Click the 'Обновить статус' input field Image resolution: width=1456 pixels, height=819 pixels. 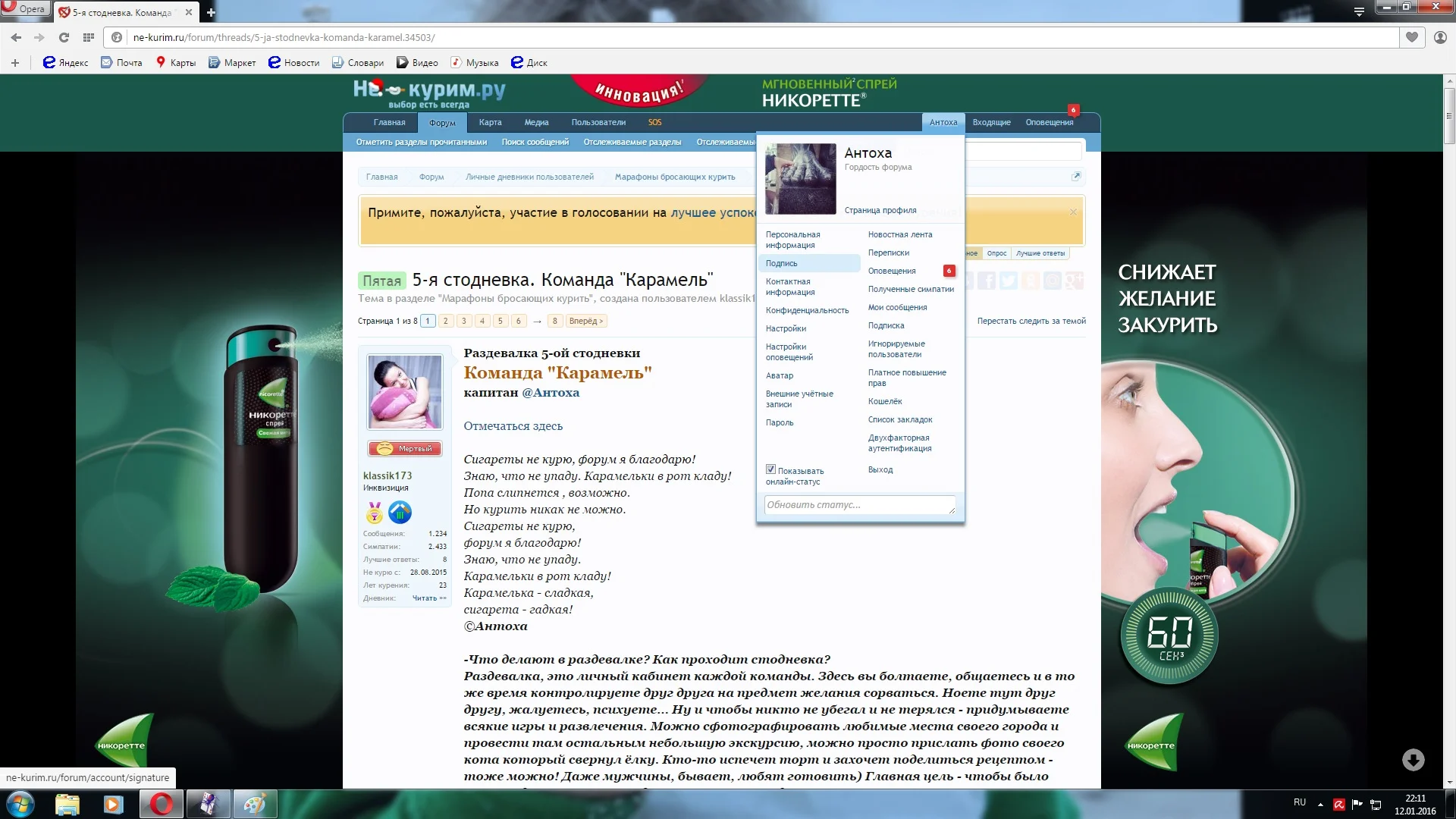coord(859,504)
